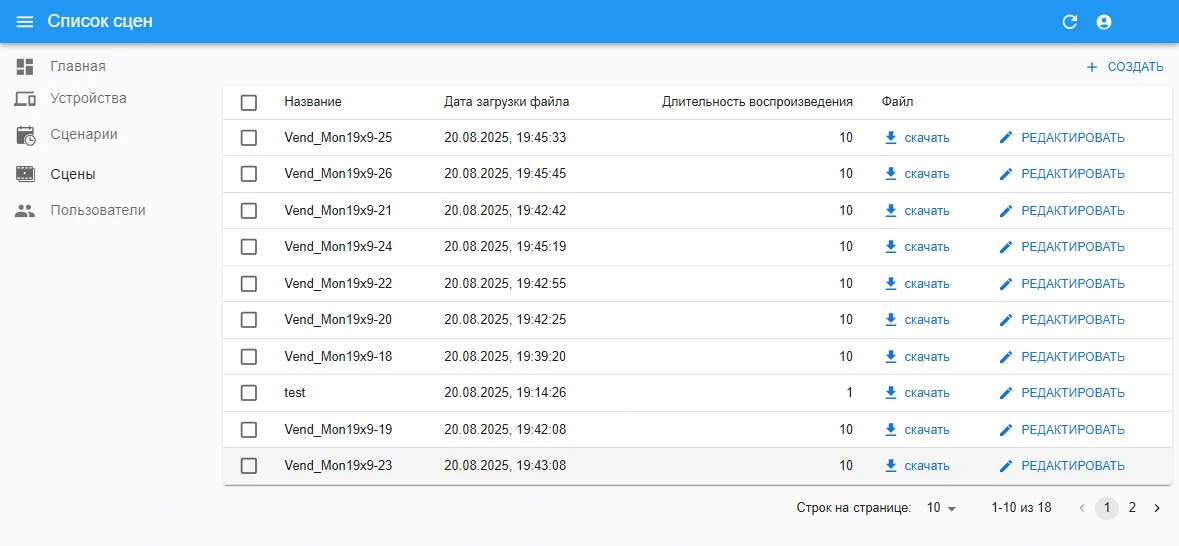Click the Главная dashboard icon
The width and height of the screenshot is (1179, 546).
point(25,67)
